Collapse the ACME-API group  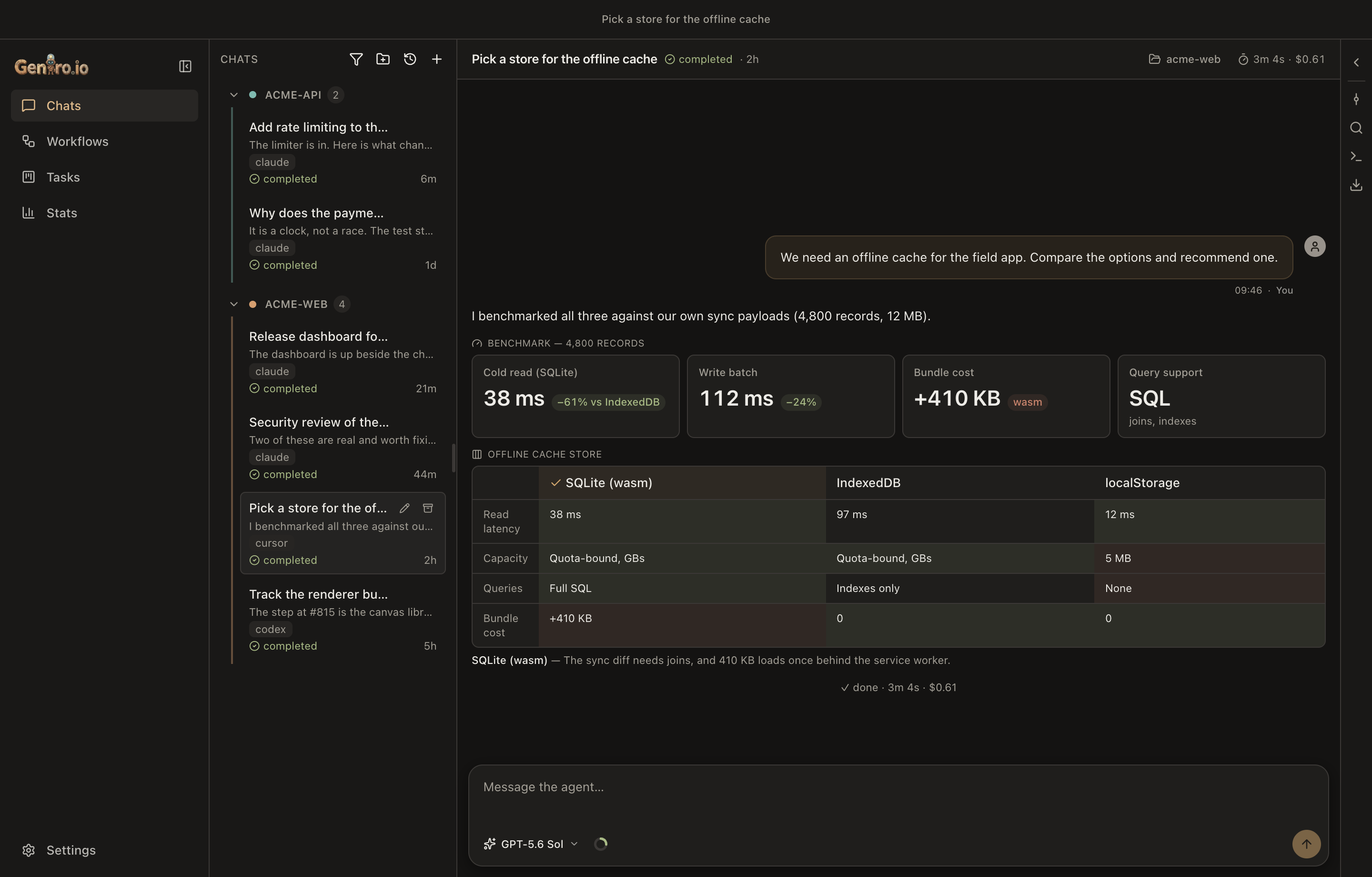coord(233,95)
